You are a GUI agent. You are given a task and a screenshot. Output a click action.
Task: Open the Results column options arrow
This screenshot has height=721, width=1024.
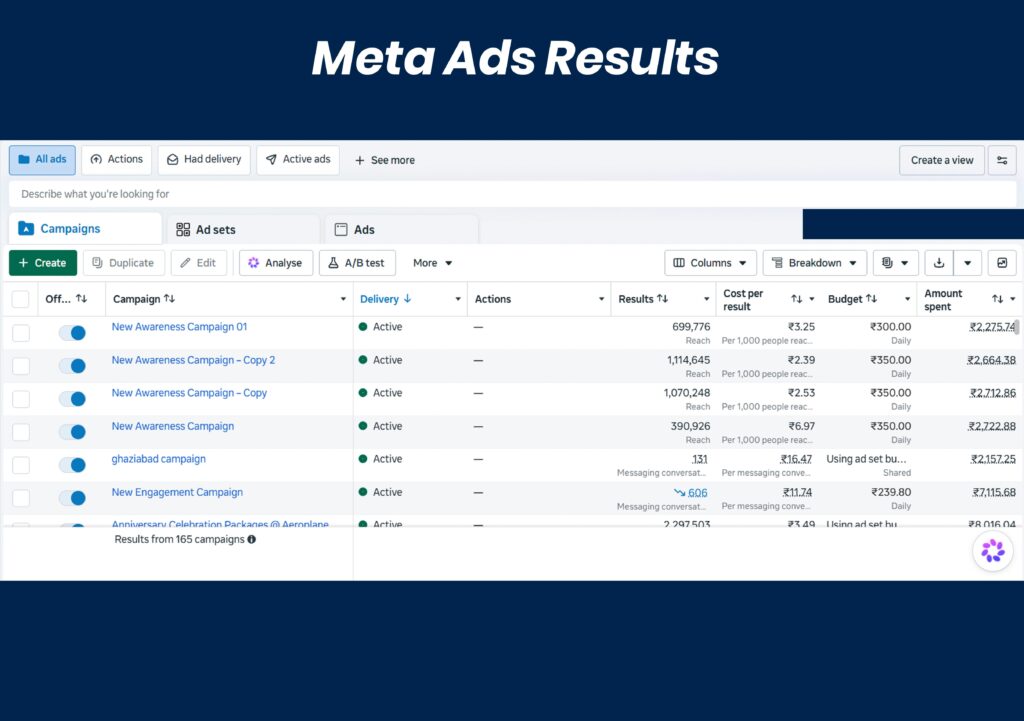coord(706,299)
